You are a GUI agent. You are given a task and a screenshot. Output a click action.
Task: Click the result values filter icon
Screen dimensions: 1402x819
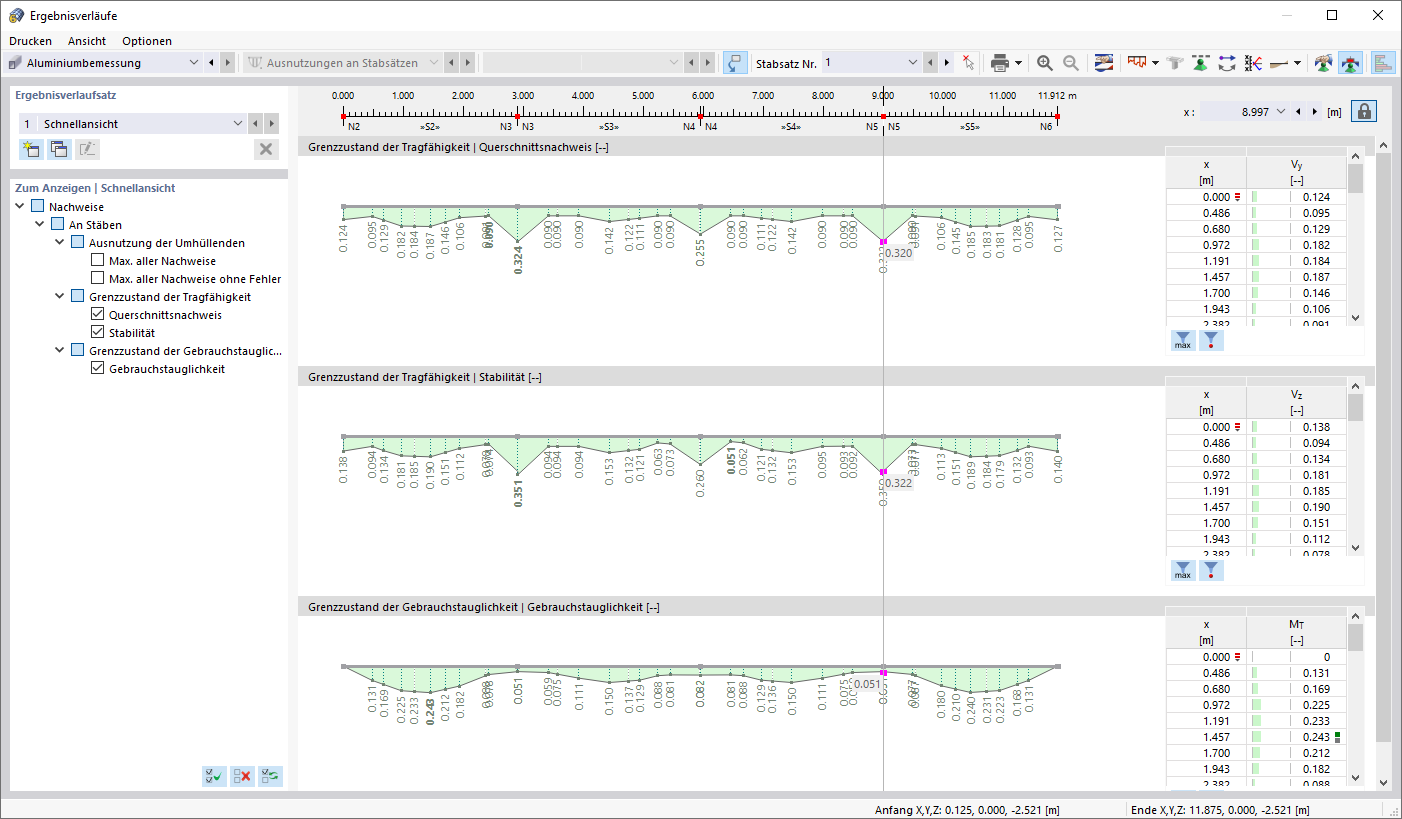(1253, 63)
